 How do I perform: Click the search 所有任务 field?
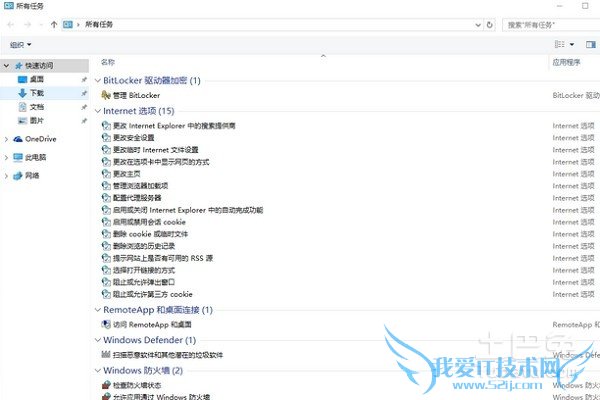pyautogui.click(x=551, y=25)
